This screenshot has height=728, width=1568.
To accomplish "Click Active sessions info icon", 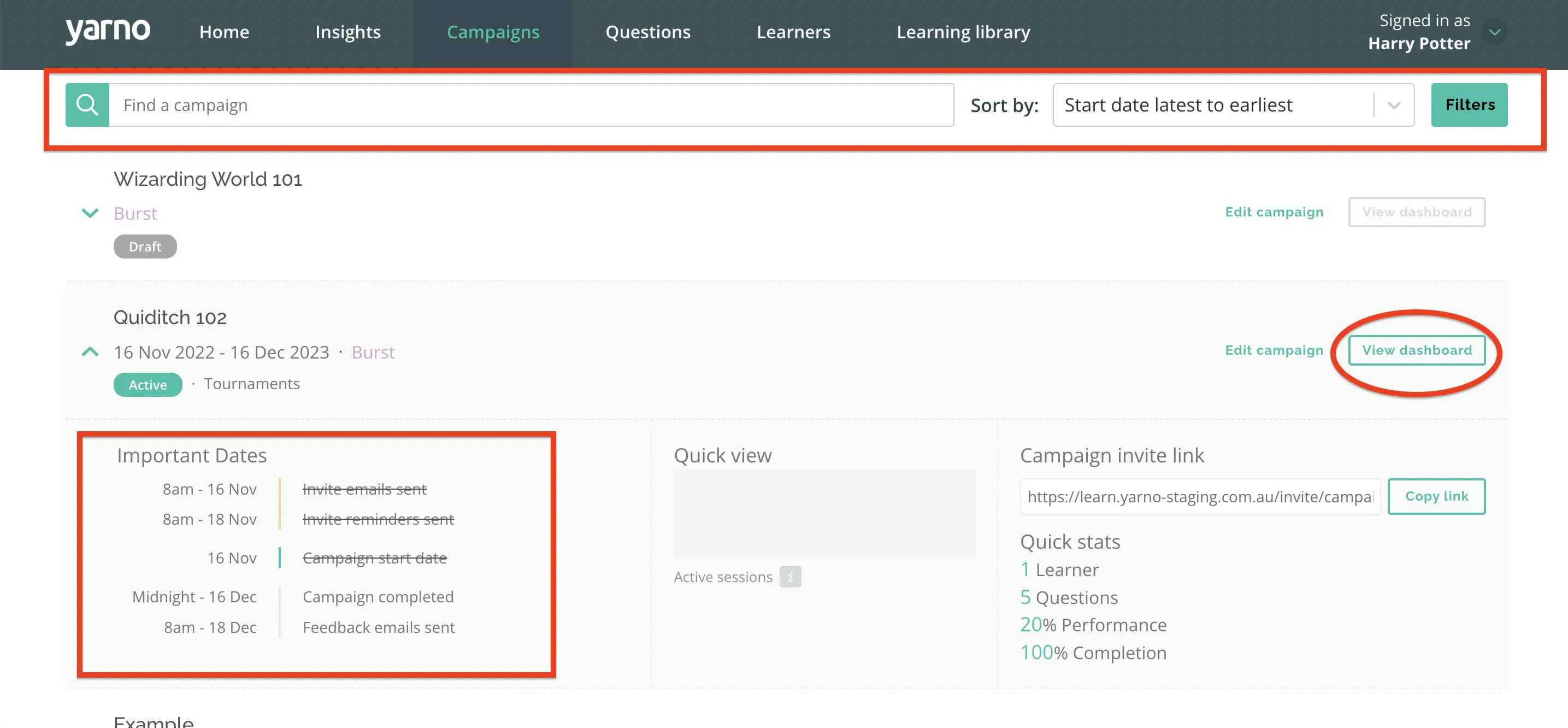I will (x=790, y=577).
